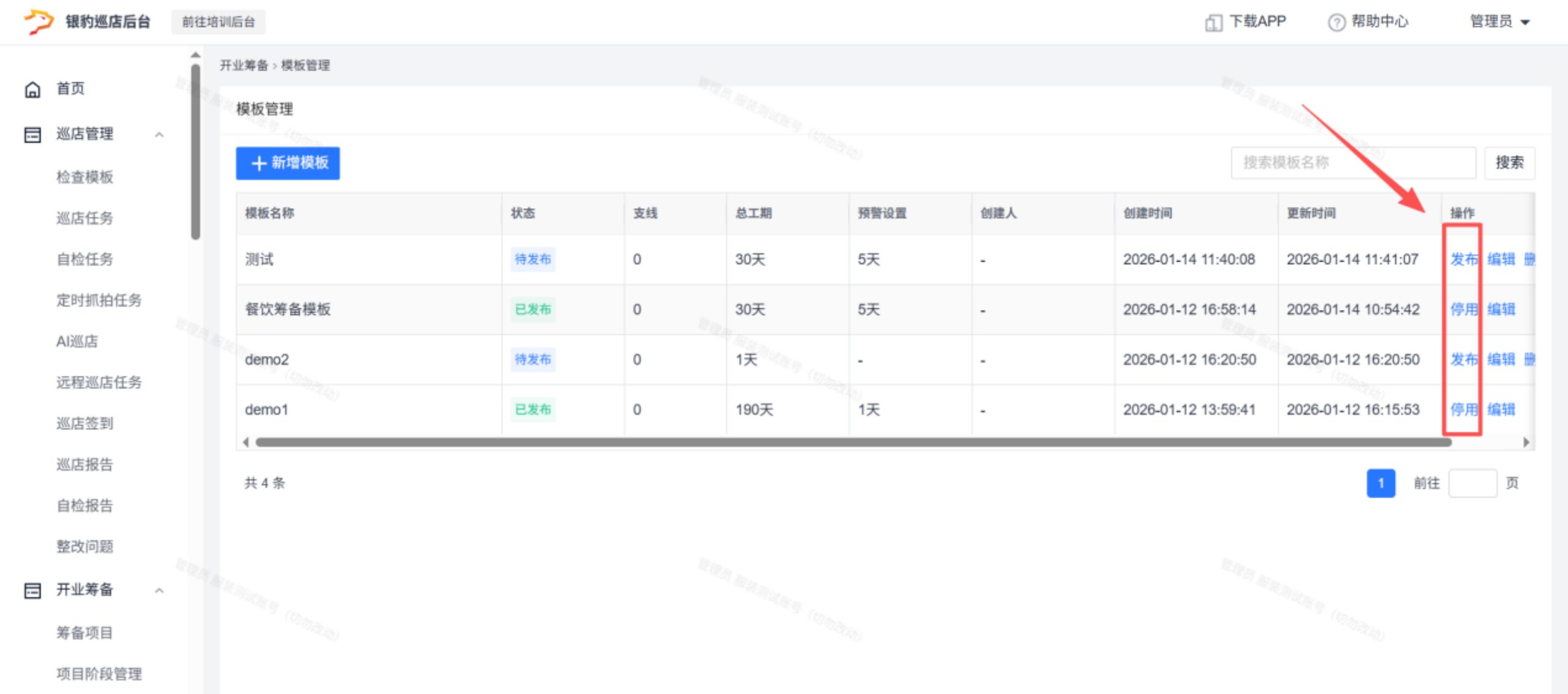Click the 新增模板 button
This screenshot has height=694, width=1568.
(x=287, y=163)
